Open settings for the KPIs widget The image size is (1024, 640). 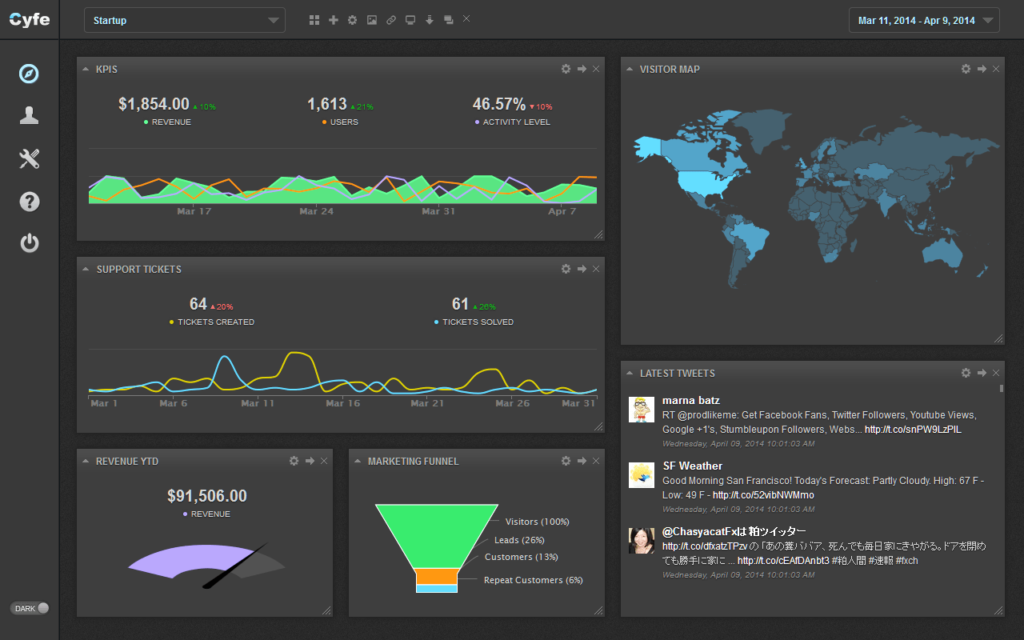[565, 69]
